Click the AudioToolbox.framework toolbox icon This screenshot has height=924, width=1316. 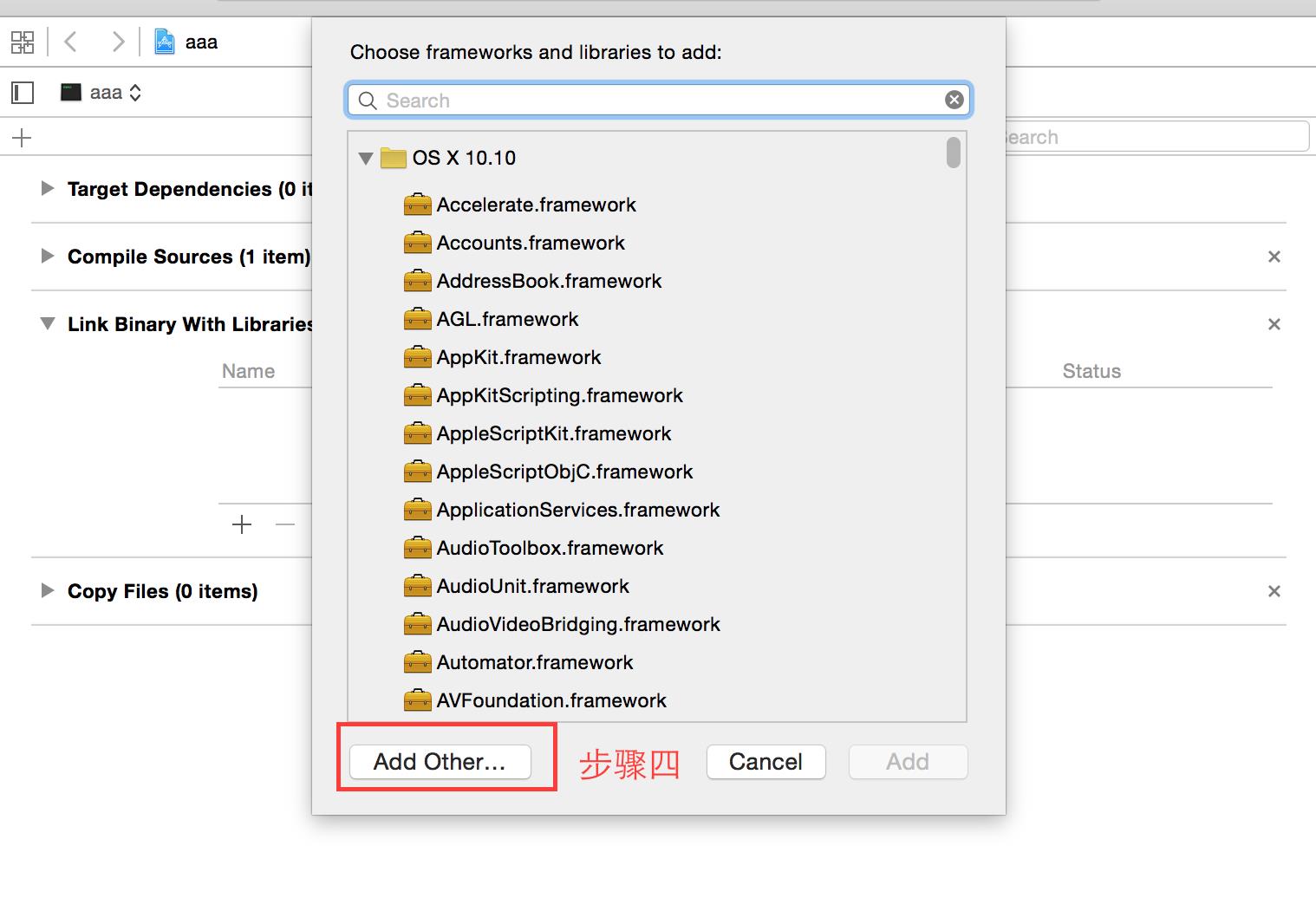[x=417, y=548]
